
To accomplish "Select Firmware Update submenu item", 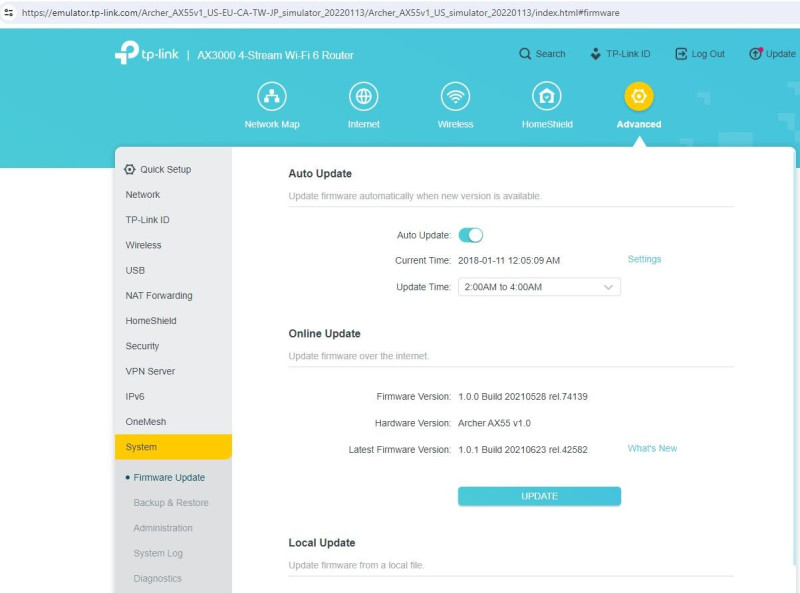I will coord(169,478).
